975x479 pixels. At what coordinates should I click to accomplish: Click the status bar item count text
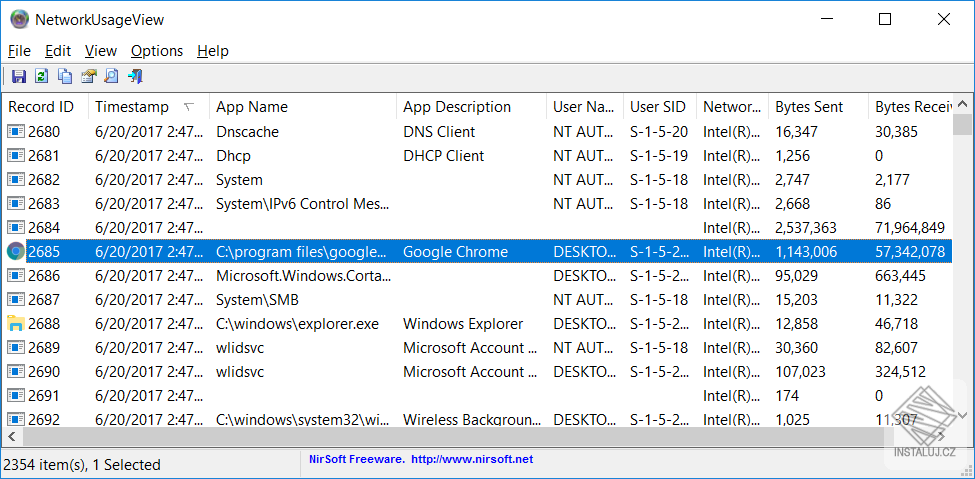coord(82,465)
